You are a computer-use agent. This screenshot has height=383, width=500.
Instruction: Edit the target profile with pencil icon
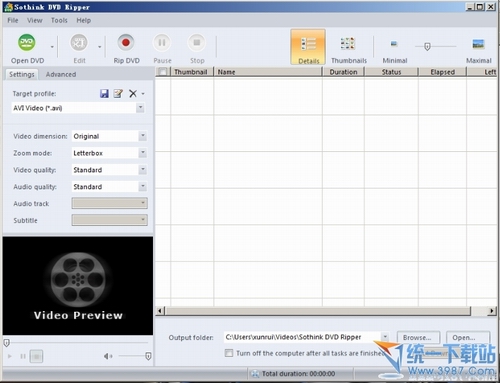[118, 94]
